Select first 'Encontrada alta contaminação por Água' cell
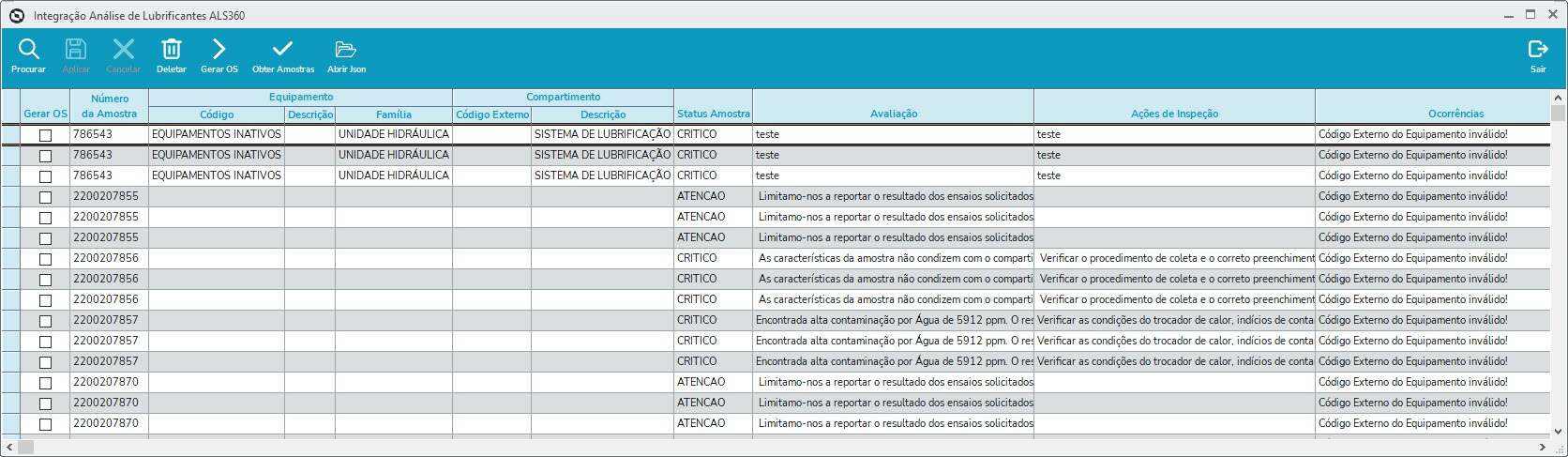1568x457 pixels. click(x=894, y=320)
